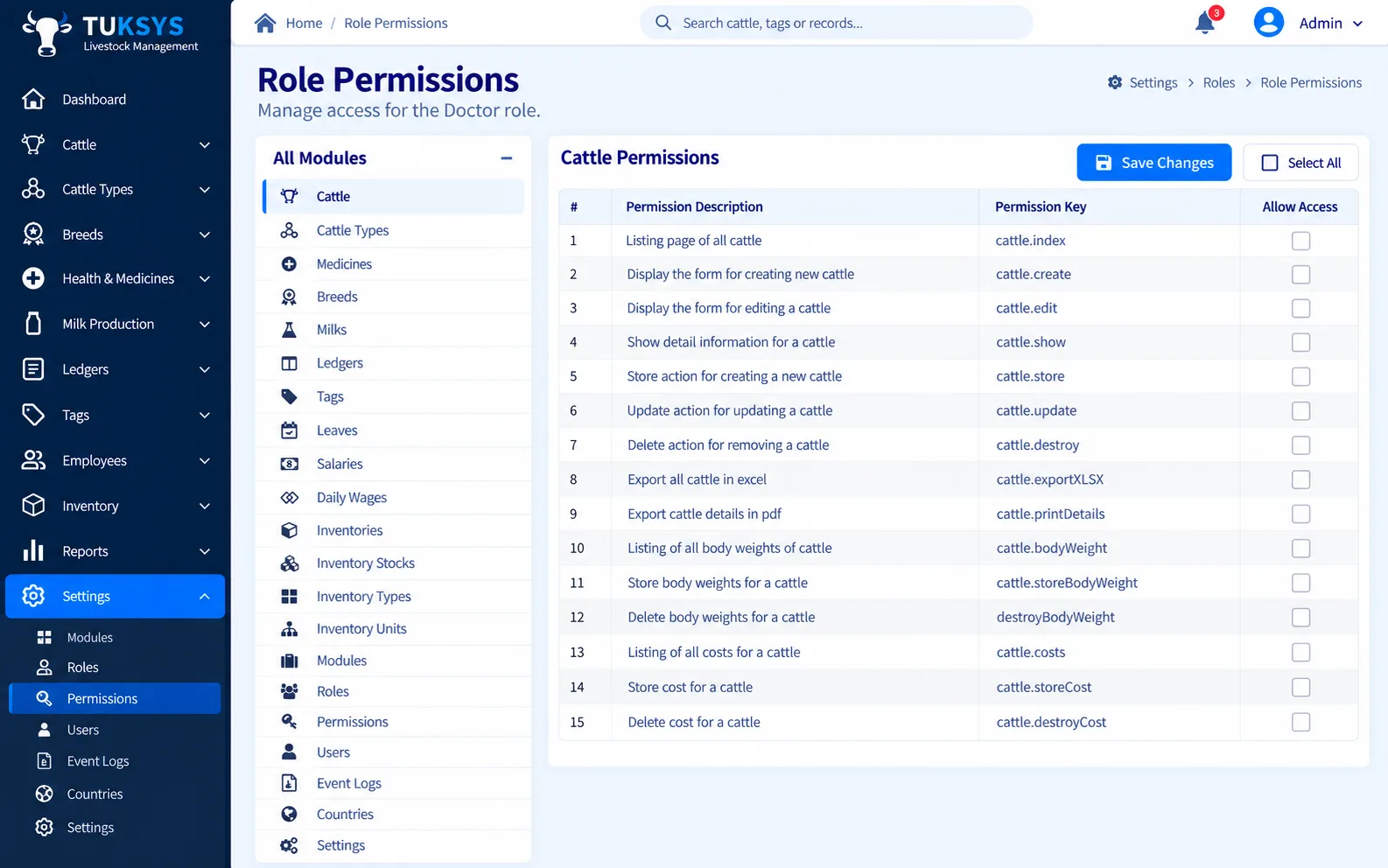Collapse the All Modules panel
Screen dimensions: 1388x868
506,158
